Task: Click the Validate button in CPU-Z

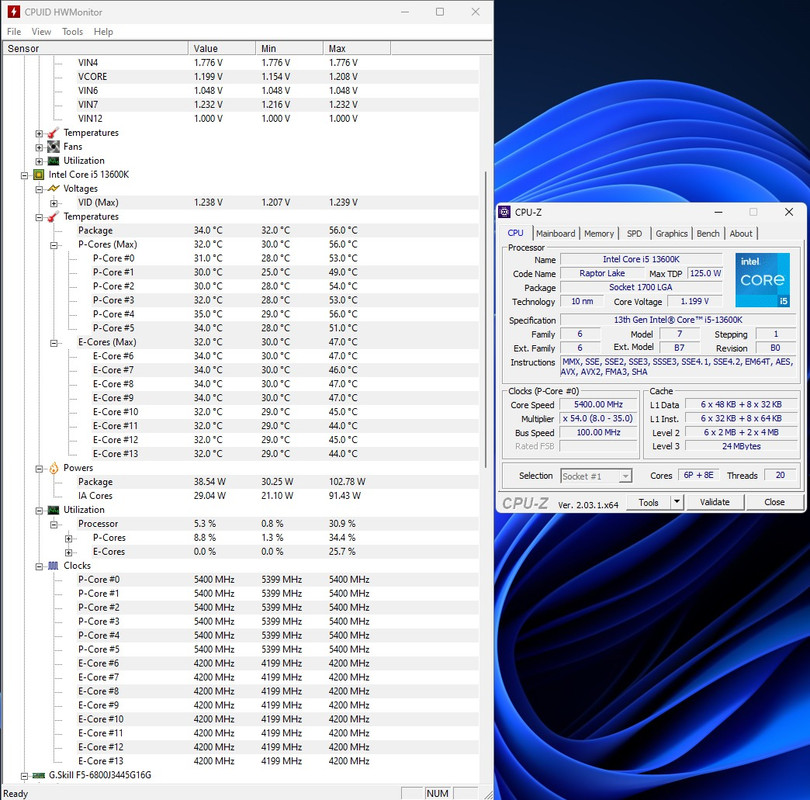Action: coord(715,502)
